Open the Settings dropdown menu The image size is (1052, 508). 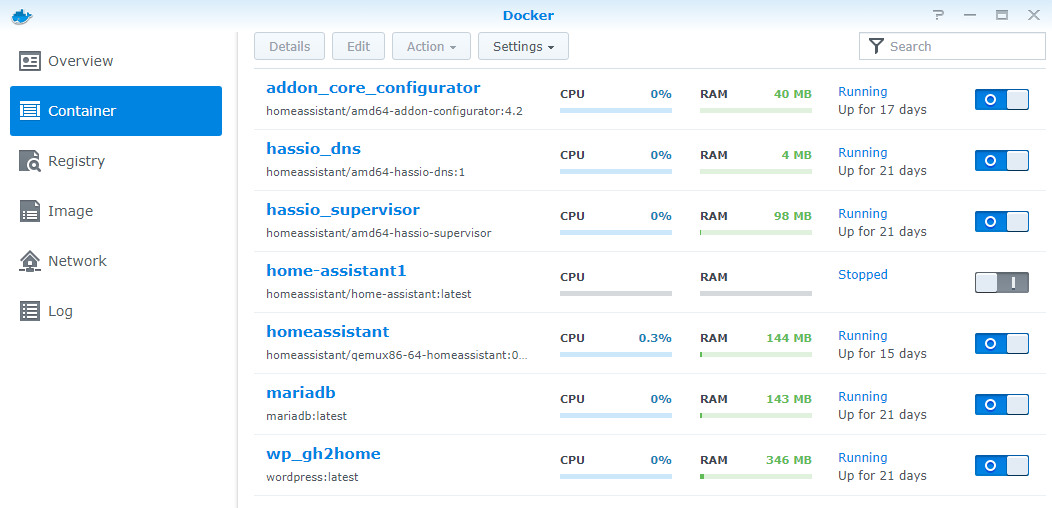pyautogui.click(x=523, y=46)
